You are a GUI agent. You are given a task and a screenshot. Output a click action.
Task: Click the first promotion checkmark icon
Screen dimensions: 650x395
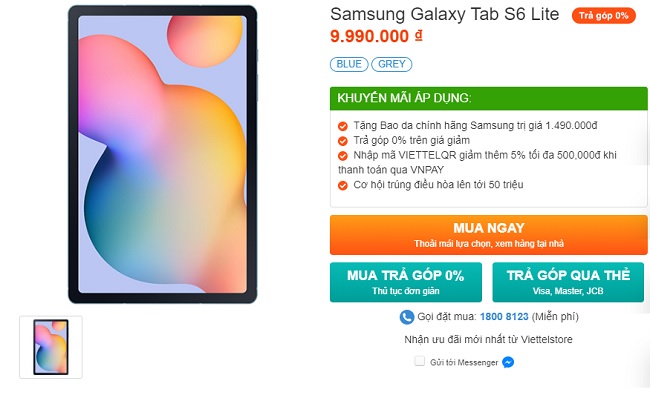342,126
